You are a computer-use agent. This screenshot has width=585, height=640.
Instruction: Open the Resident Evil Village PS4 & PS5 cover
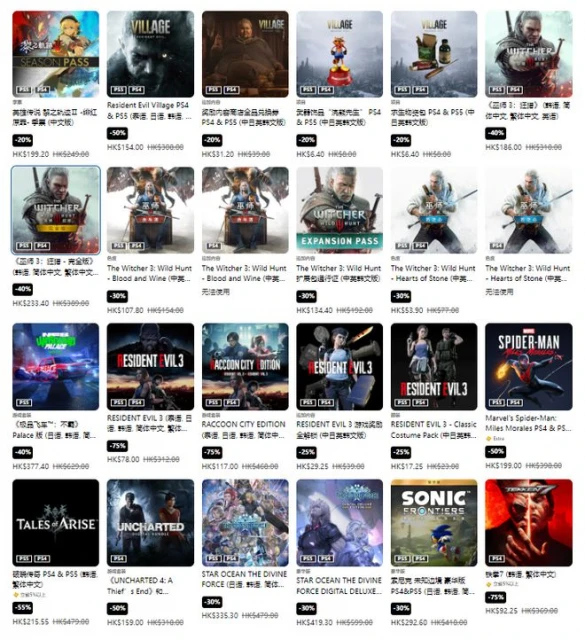150,54
